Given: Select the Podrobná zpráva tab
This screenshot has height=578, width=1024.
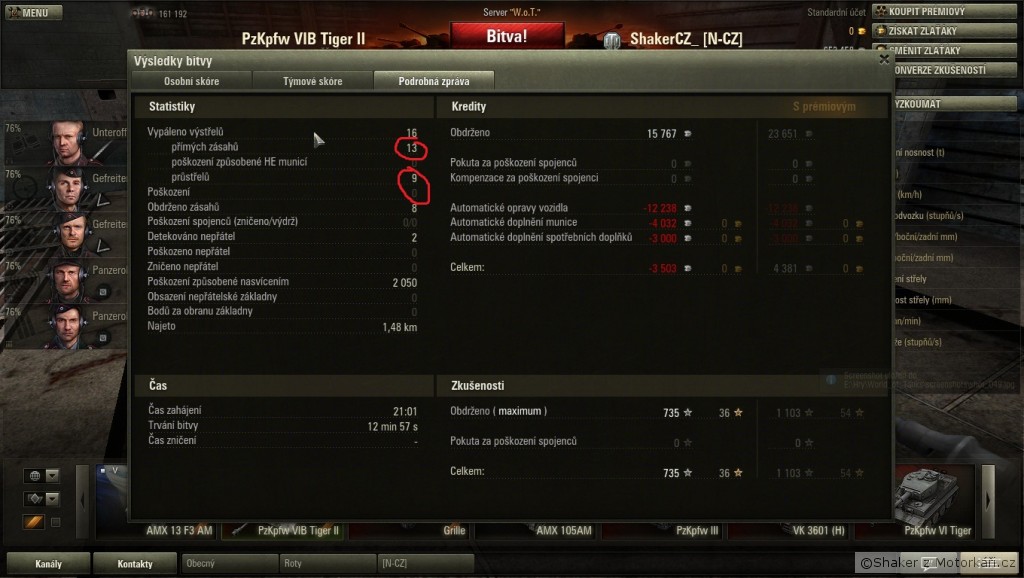Looking at the screenshot, I should [x=434, y=81].
